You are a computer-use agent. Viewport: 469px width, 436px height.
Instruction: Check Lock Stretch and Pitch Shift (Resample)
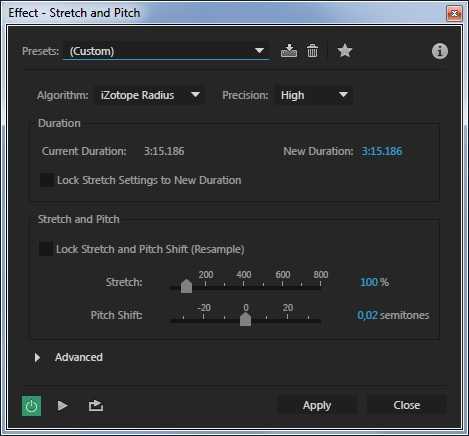(46, 249)
